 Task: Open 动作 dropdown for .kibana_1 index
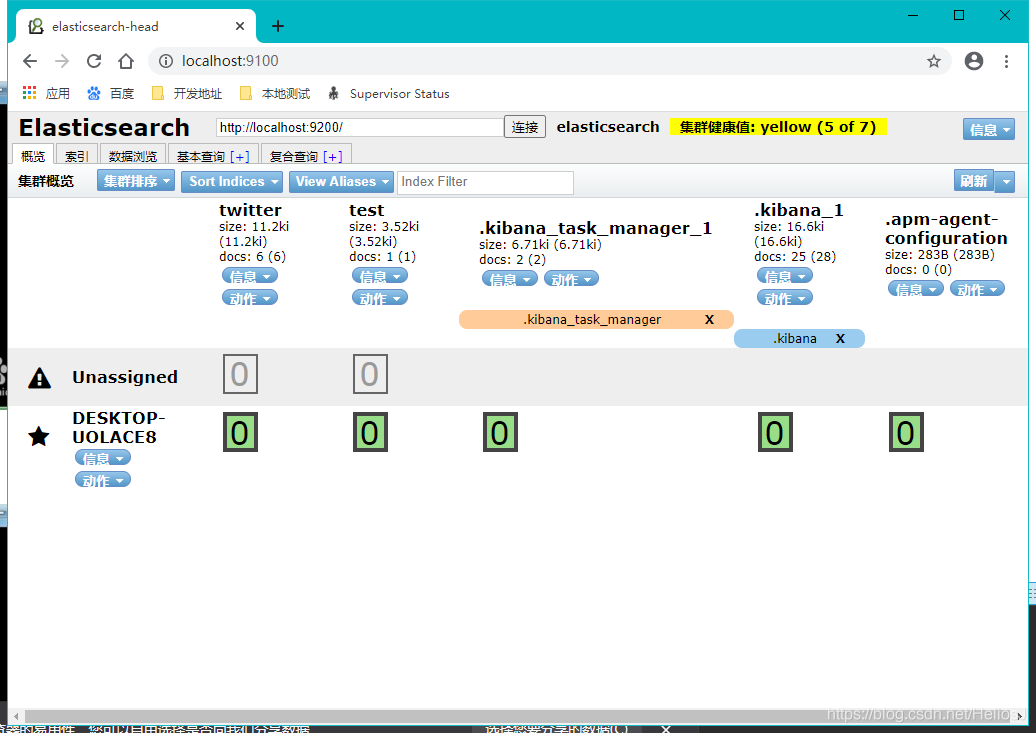click(785, 298)
